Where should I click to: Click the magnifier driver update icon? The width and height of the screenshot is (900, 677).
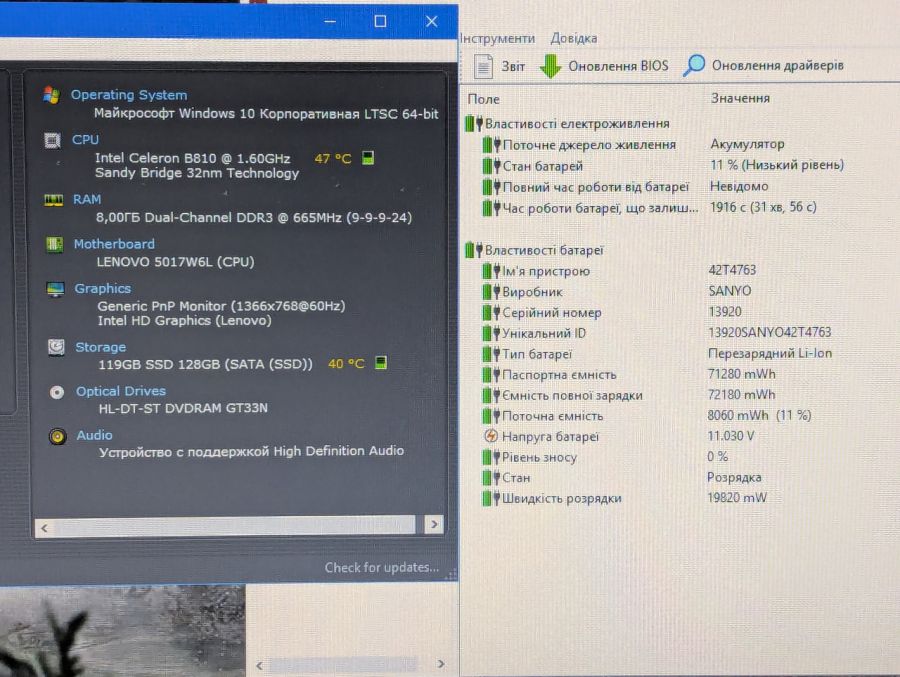pyautogui.click(x=694, y=65)
